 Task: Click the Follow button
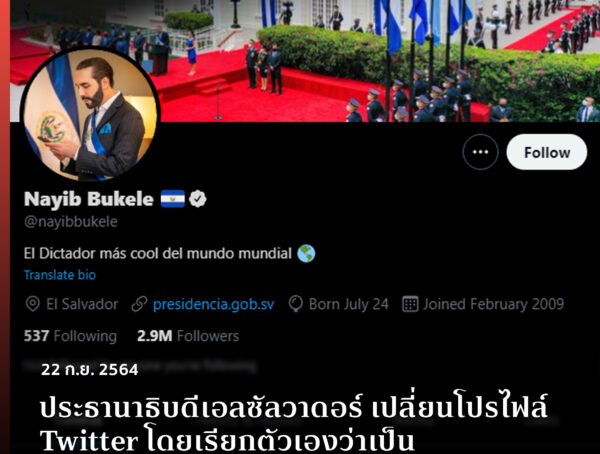pos(546,152)
